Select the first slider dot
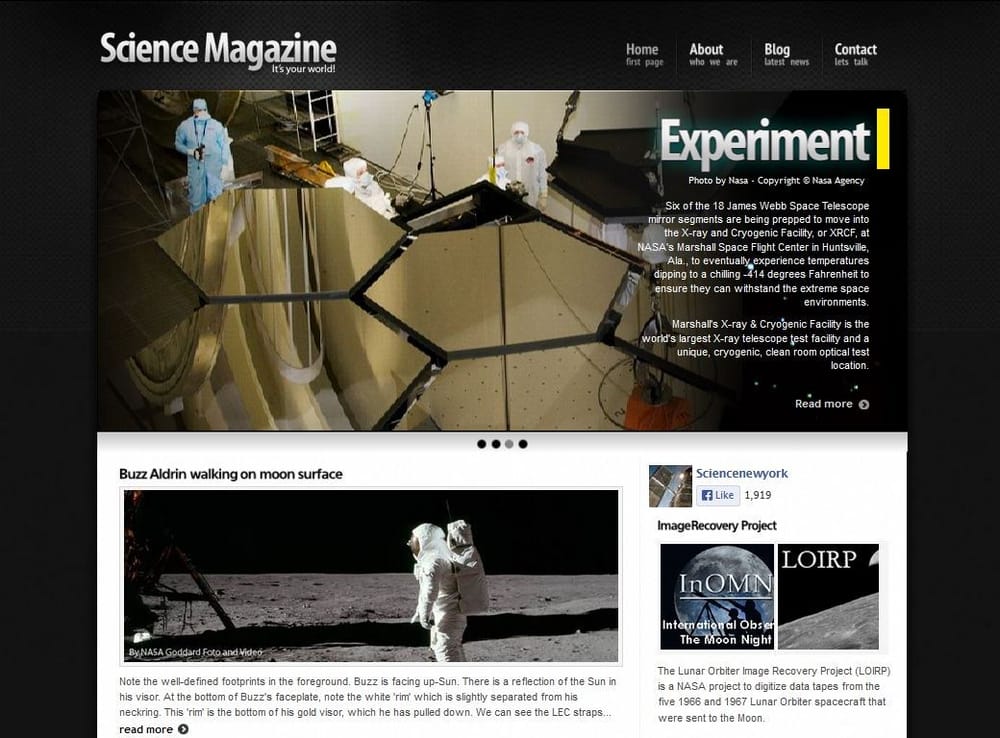1000x738 pixels. pyautogui.click(x=482, y=444)
